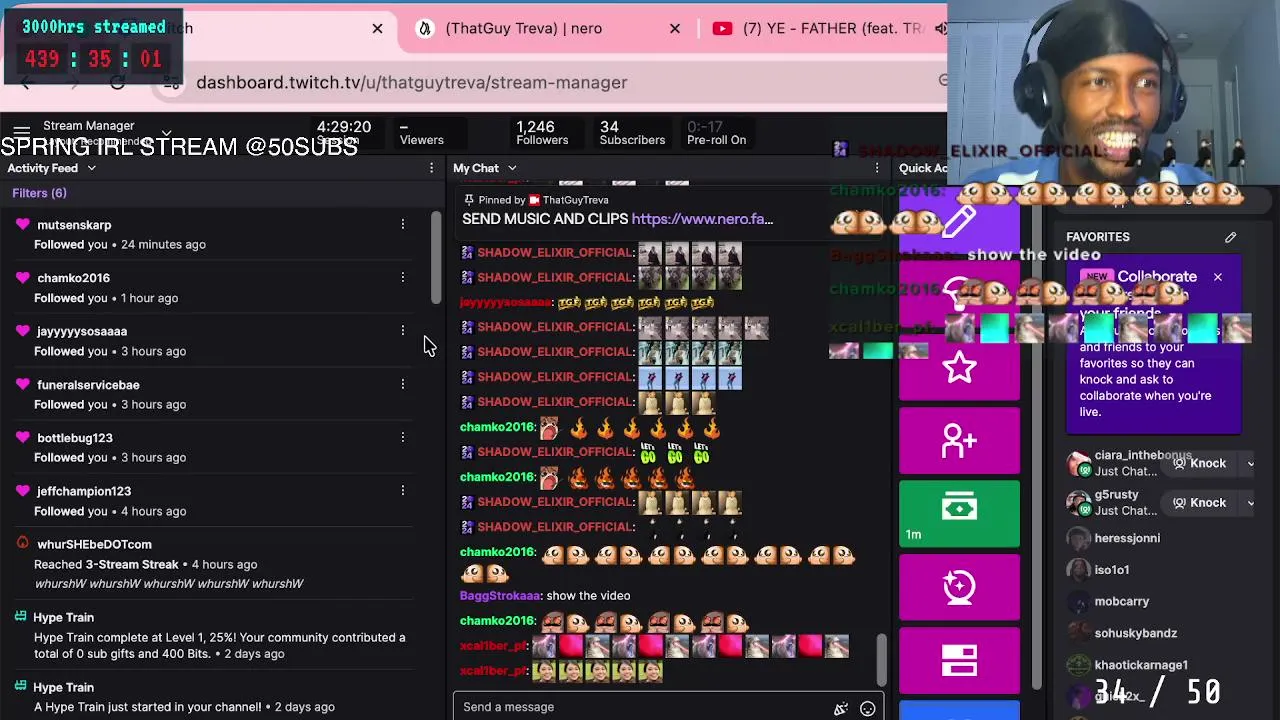
Task: Click the 34 Subscribers stat
Action: [632, 133]
